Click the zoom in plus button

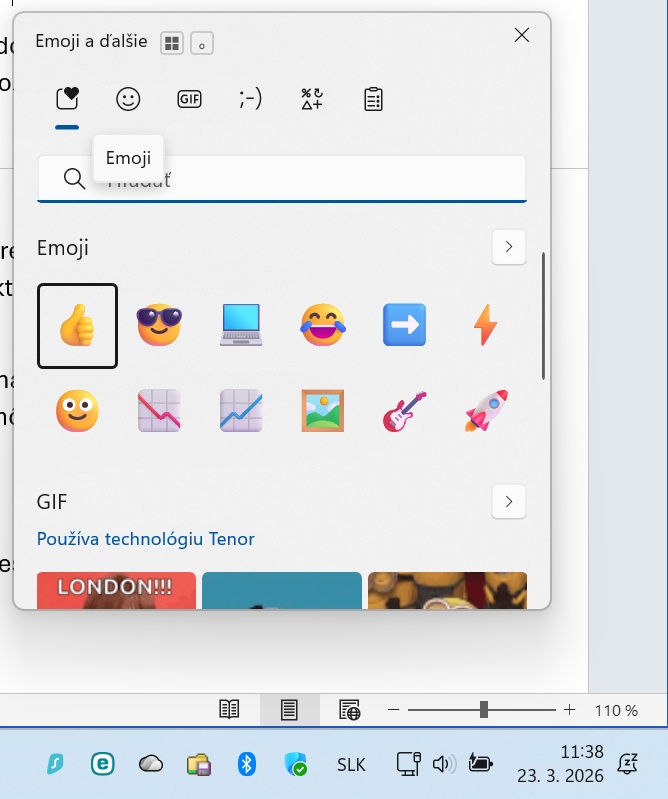point(570,710)
